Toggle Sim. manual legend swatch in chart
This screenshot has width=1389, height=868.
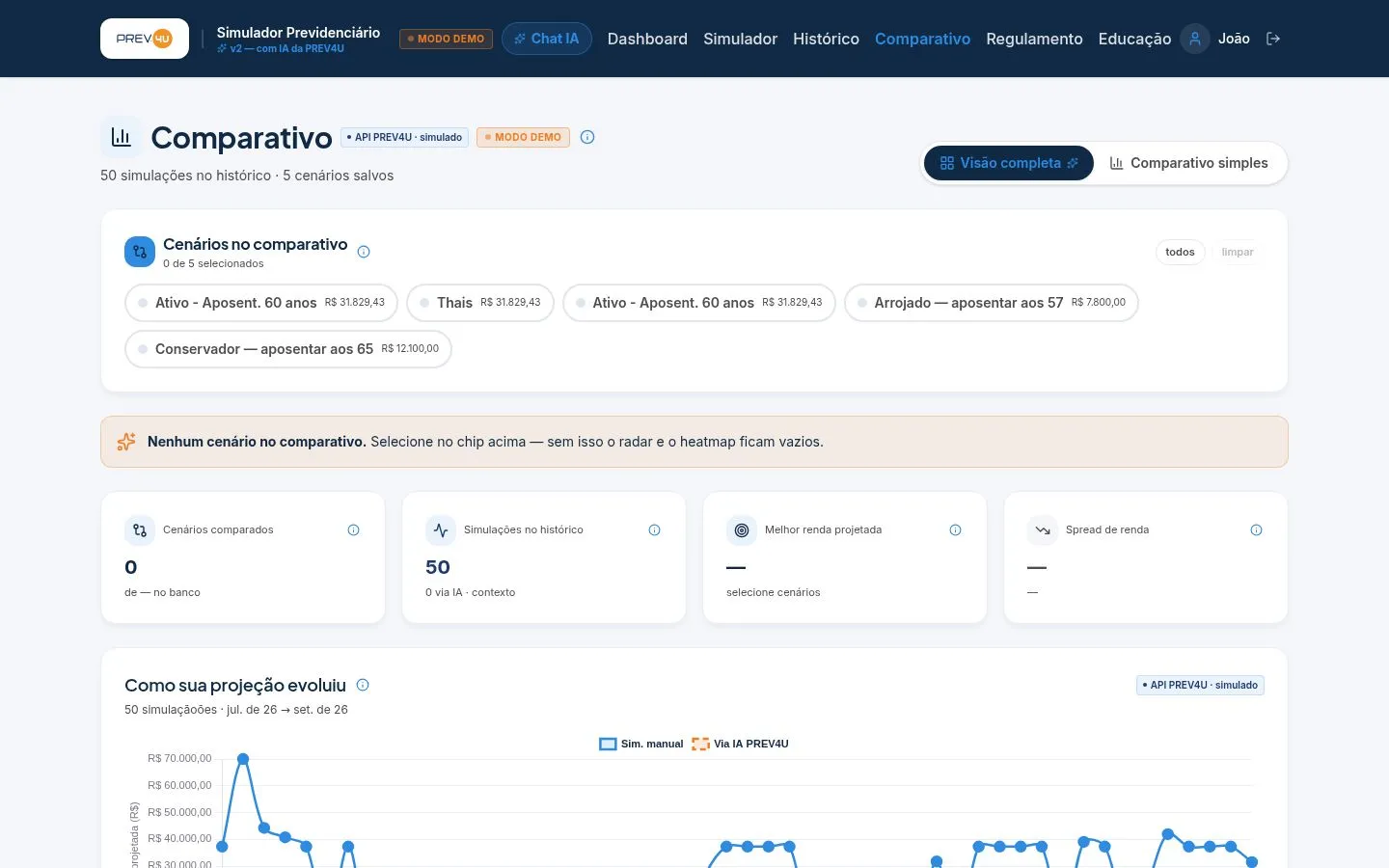(608, 744)
